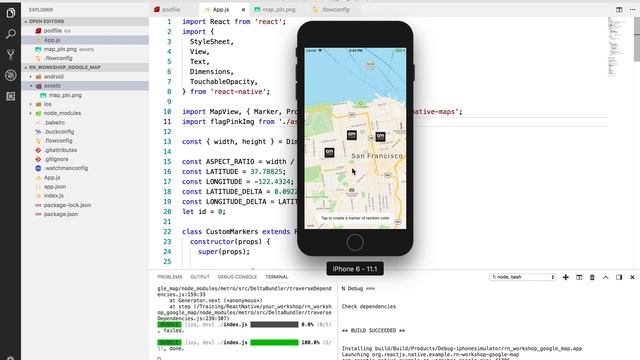The width and height of the screenshot is (640, 360).
Task: Maximize the panel with the up chevron
Action: (x=605, y=277)
